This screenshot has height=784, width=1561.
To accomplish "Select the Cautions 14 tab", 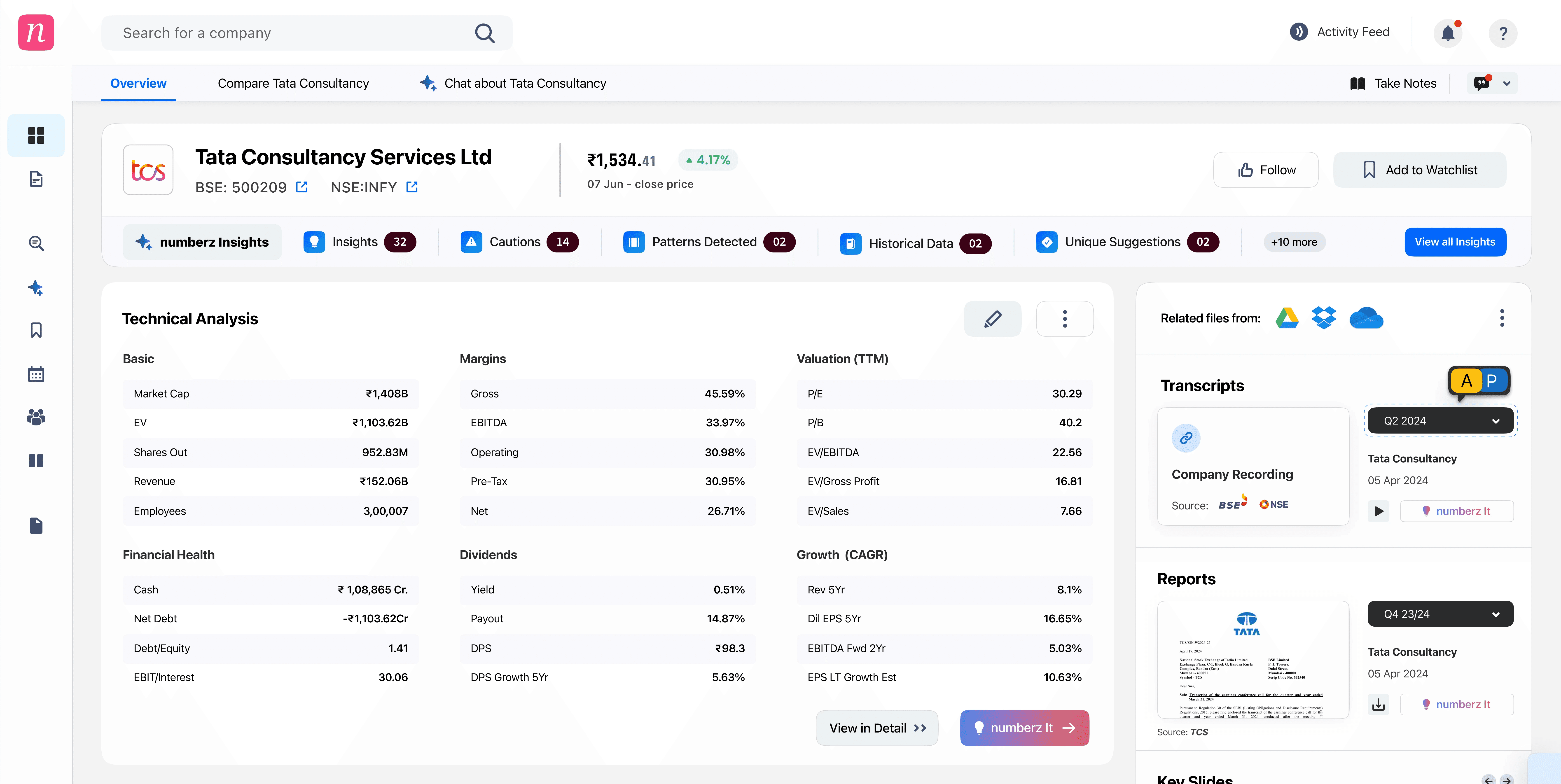I will pyautogui.click(x=519, y=242).
